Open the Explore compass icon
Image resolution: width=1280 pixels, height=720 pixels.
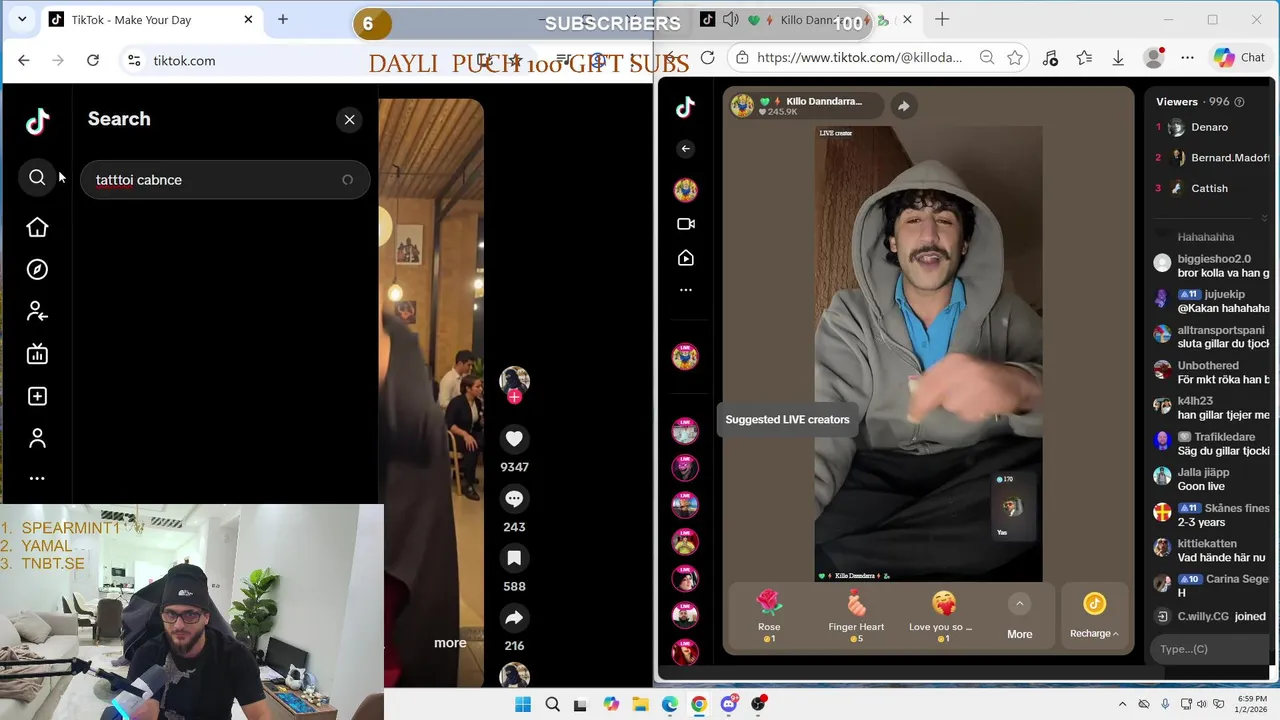tap(37, 270)
